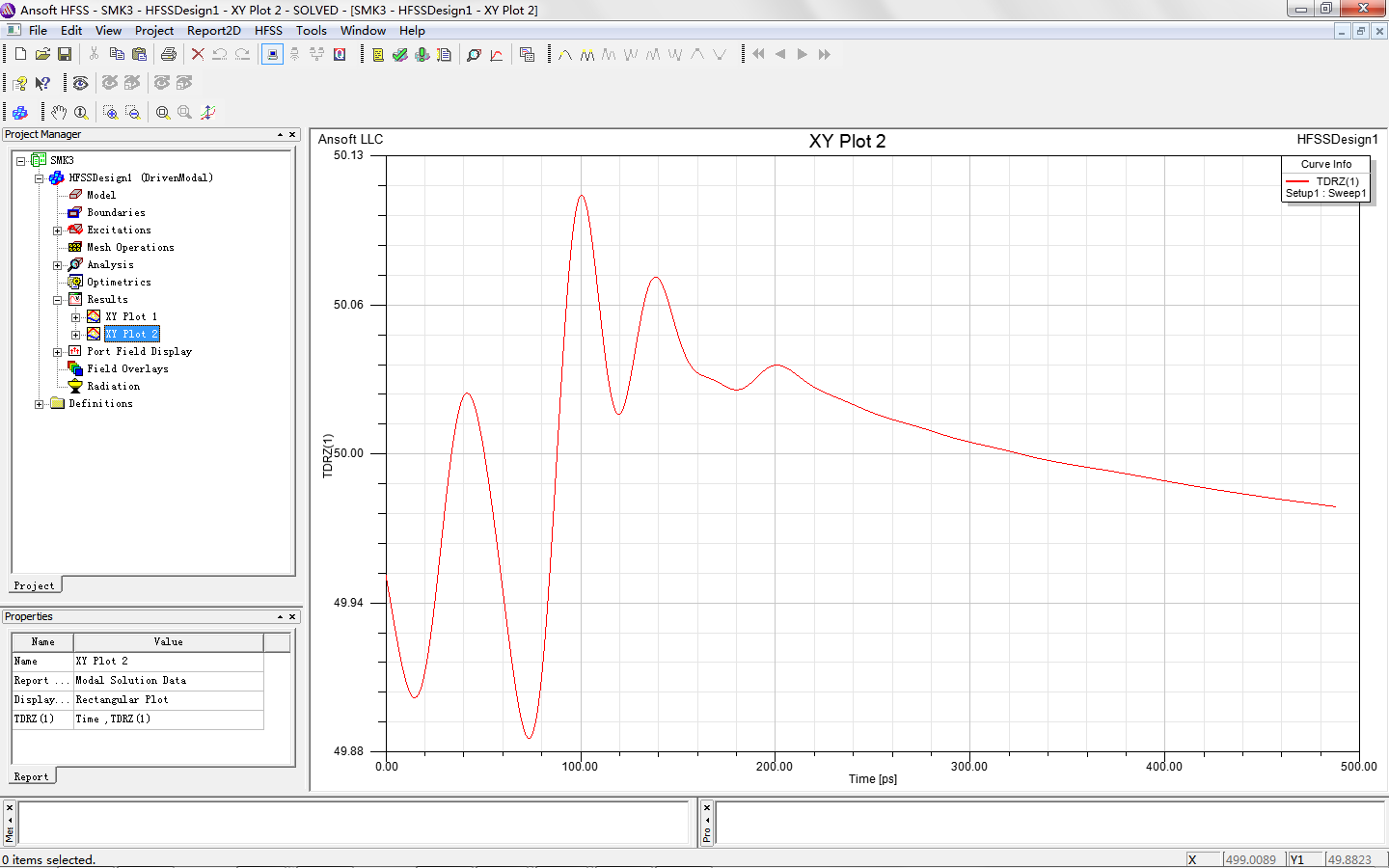
Task: Open the Report2D menu
Action: coord(214,31)
